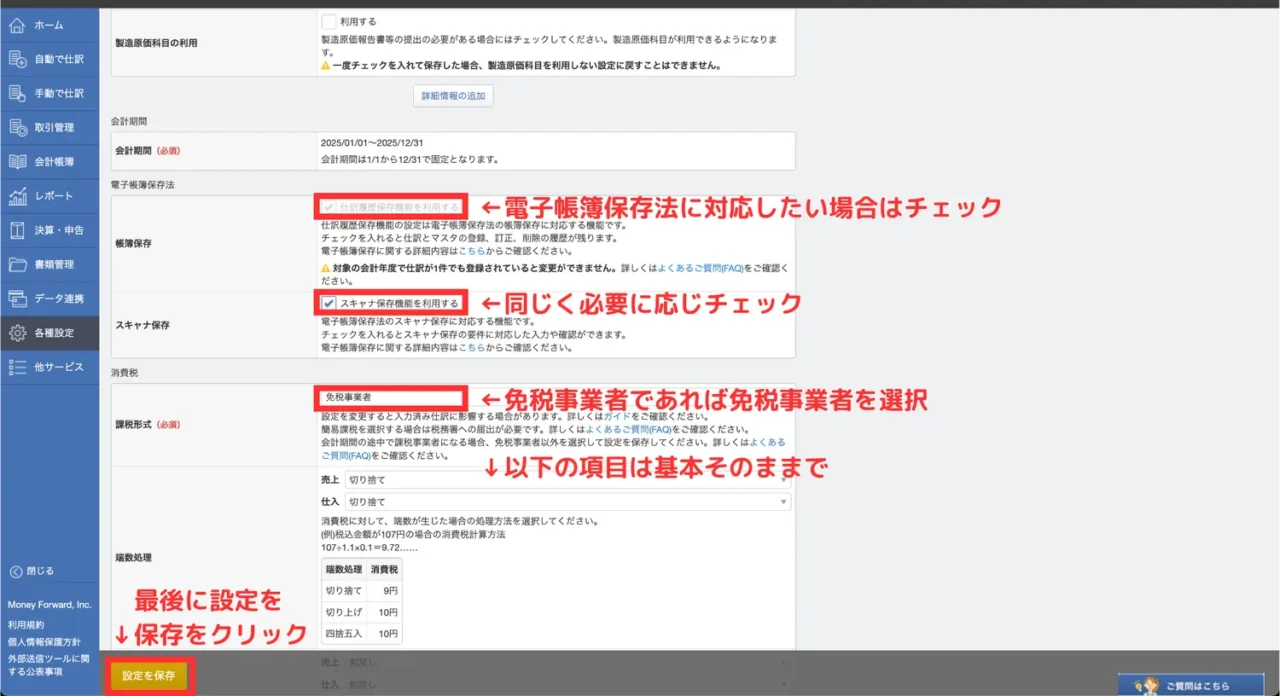Open 手動で仕訳 sidebar icon
1280x696 pixels.
pyautogui.click(x=17, y=93)
